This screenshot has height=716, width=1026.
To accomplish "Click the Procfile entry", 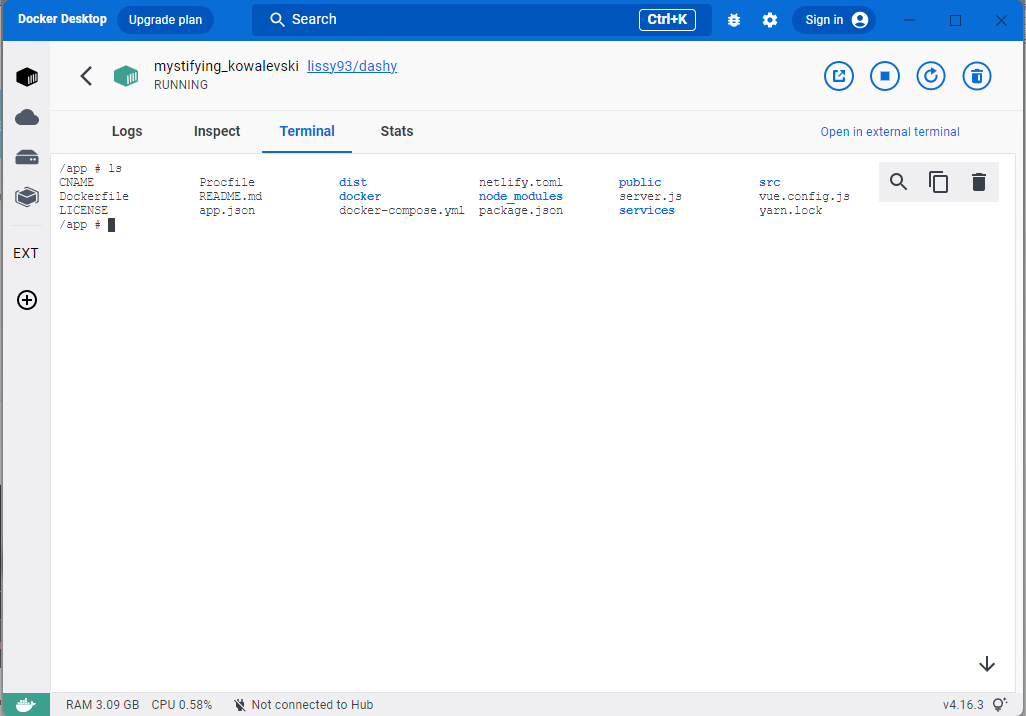I will (226, 183).
